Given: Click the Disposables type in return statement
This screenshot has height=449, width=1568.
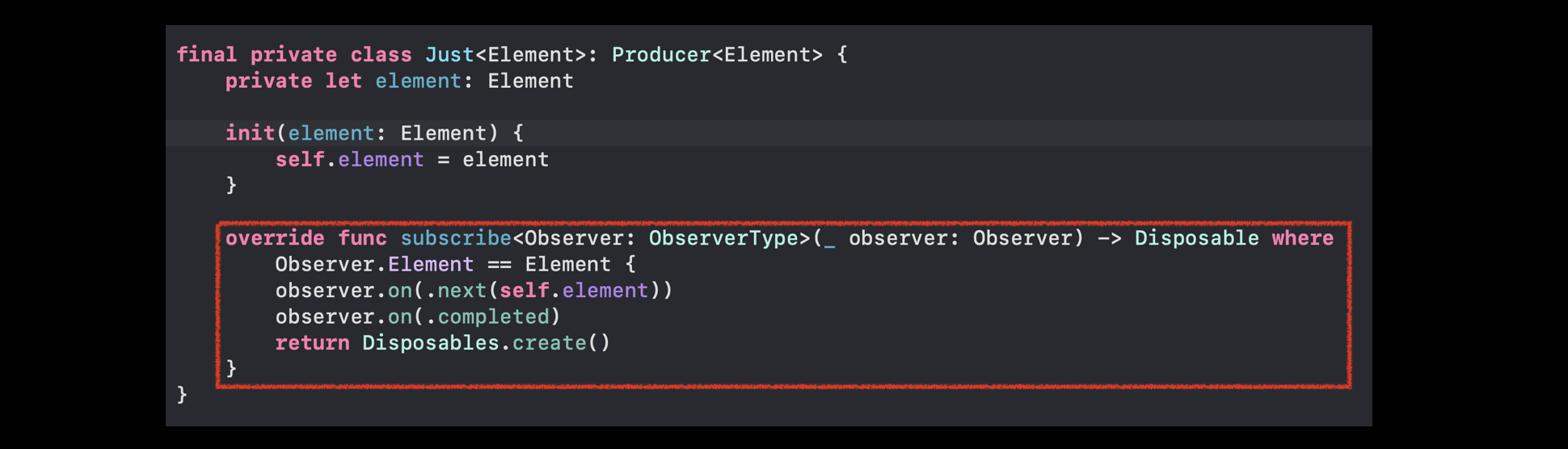Looking at the screenshot, I should [x=431, y=342].
